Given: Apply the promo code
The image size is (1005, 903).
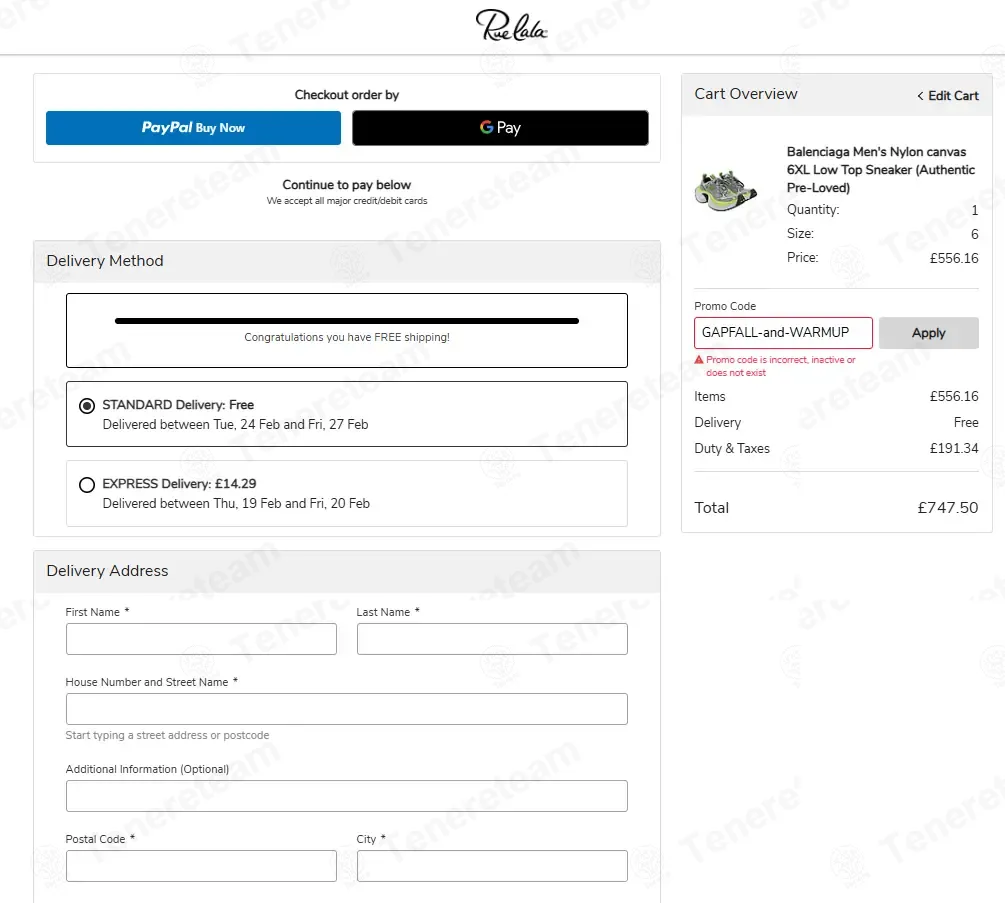Looking at the screenshot, I should click(928, 333).
